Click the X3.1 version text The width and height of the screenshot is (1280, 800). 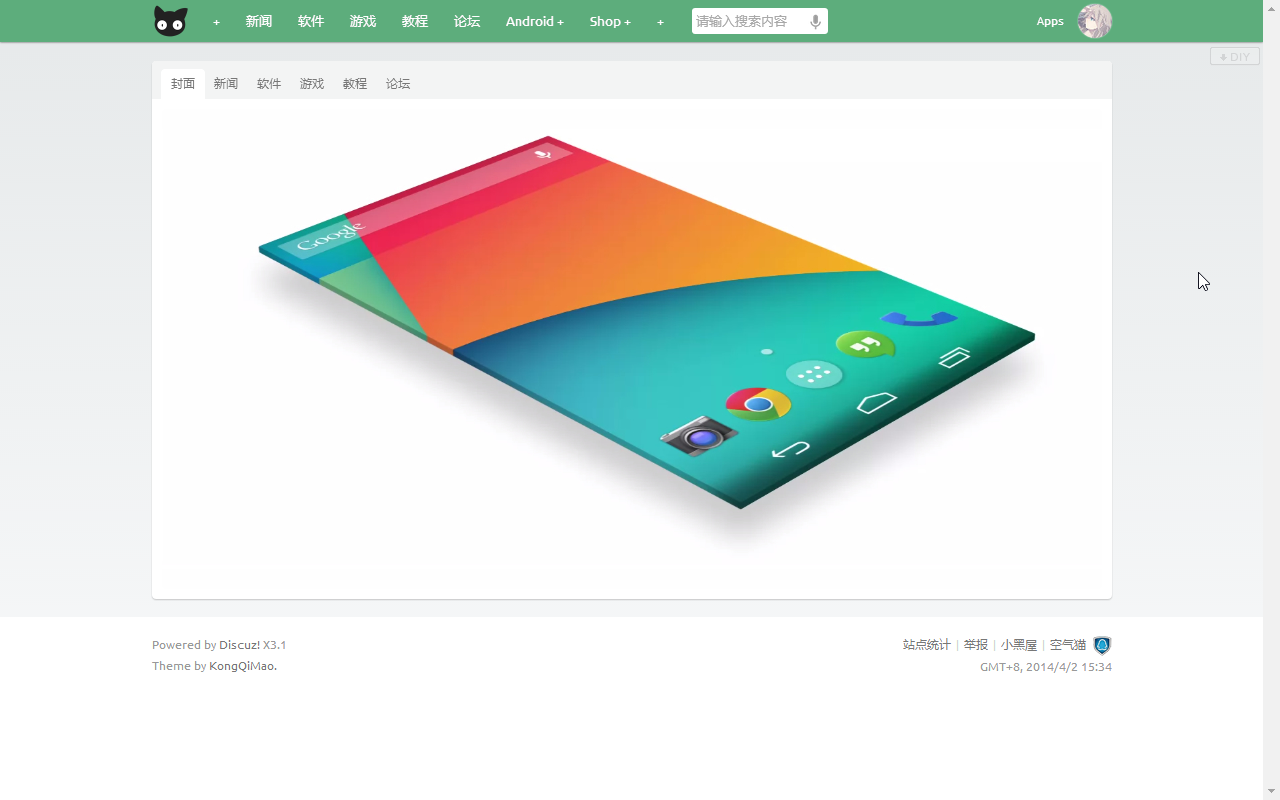point(275,645)
